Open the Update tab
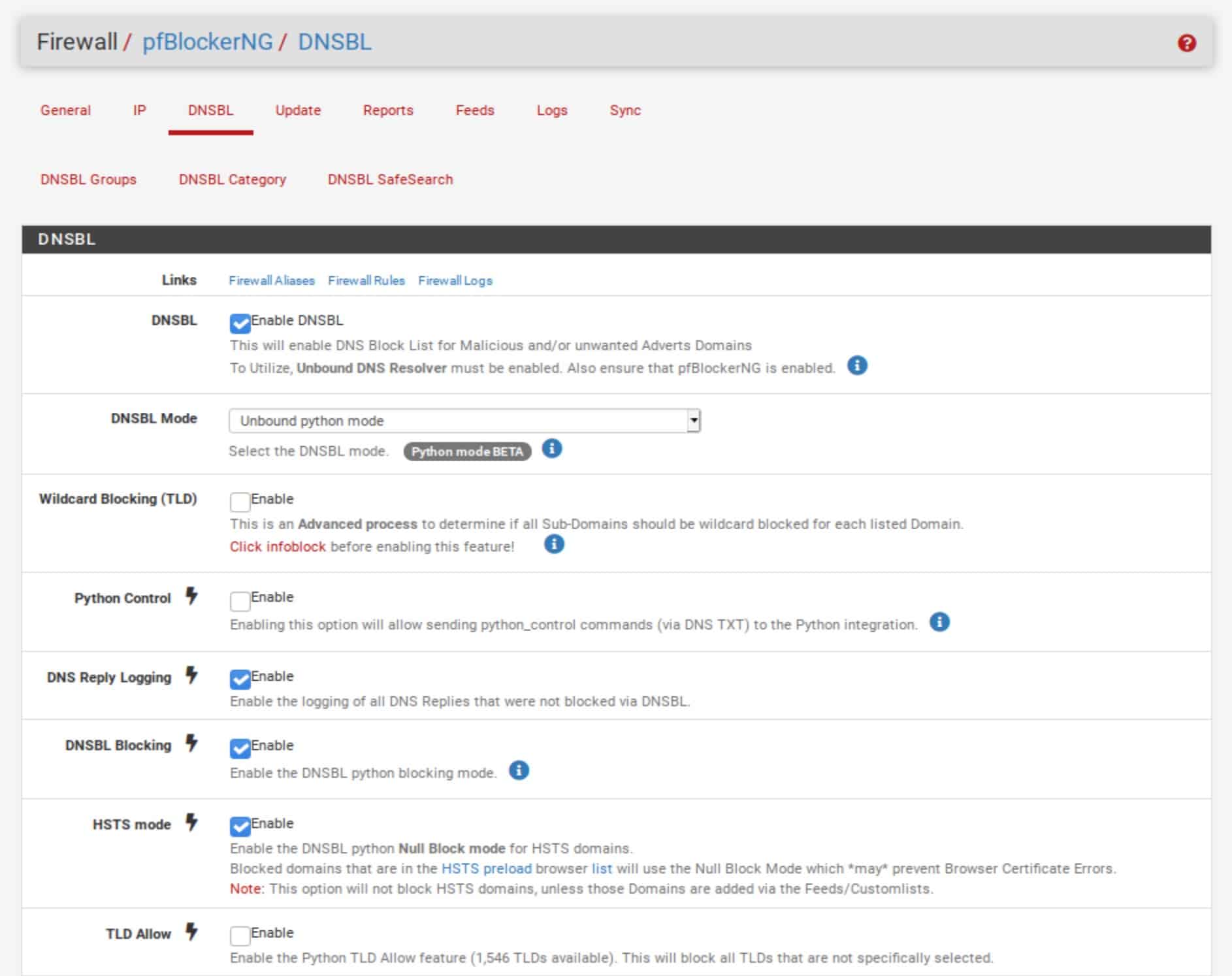 (x=298, y=110)
